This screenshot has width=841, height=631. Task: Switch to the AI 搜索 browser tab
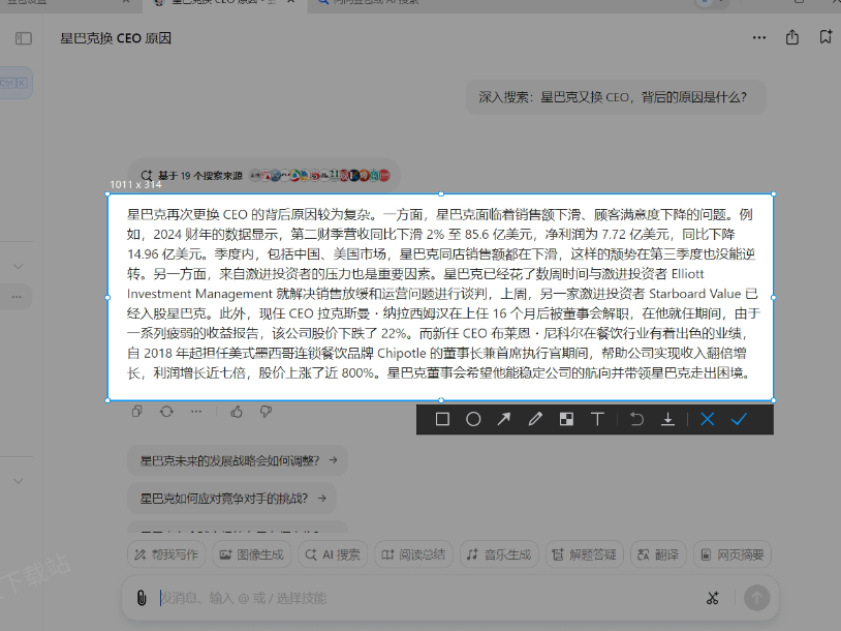375,2
